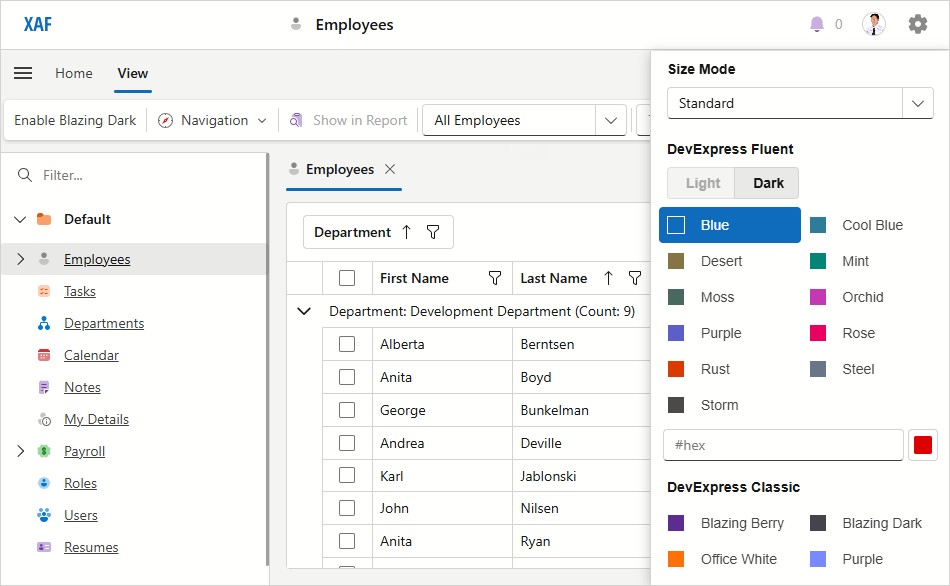Check the checkbox on Alberta Berntsen's row

tap(347, 343)
